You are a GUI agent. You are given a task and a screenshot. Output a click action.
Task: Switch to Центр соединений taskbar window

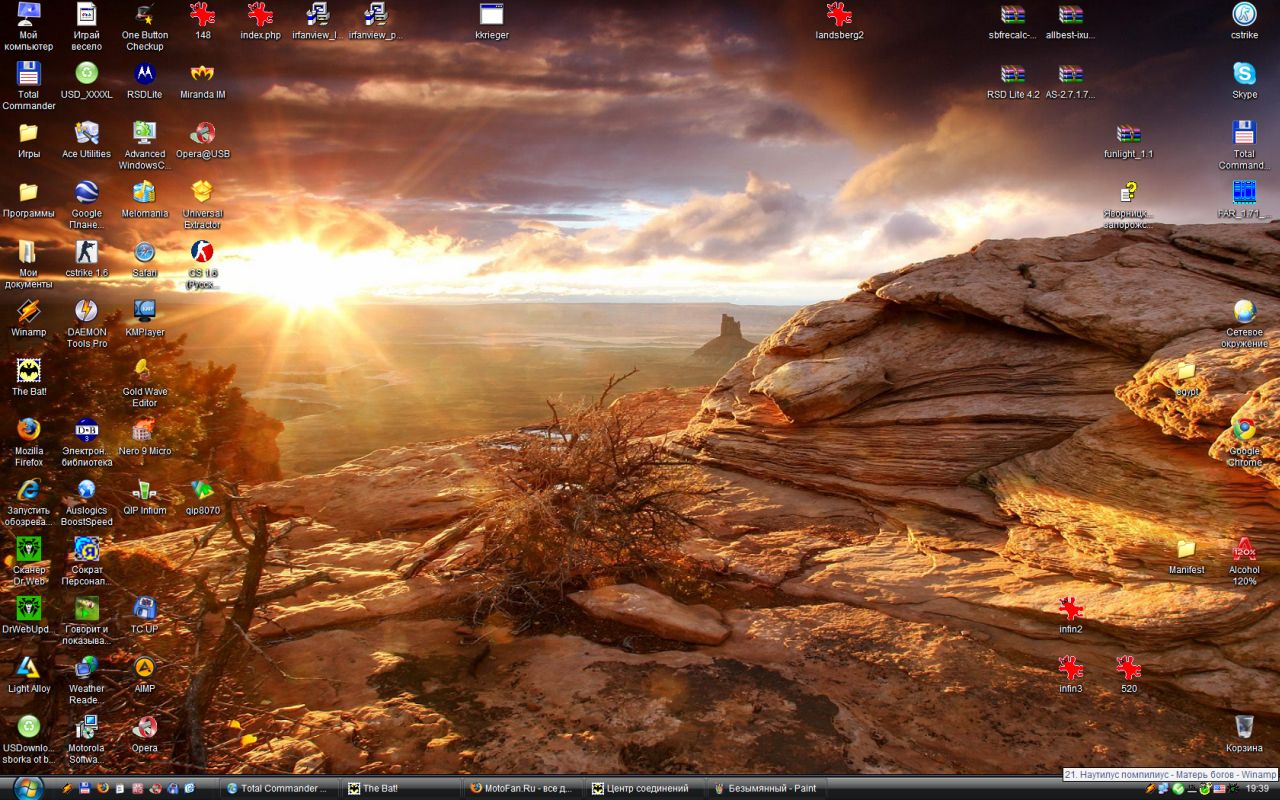click(x=643, y=788)
